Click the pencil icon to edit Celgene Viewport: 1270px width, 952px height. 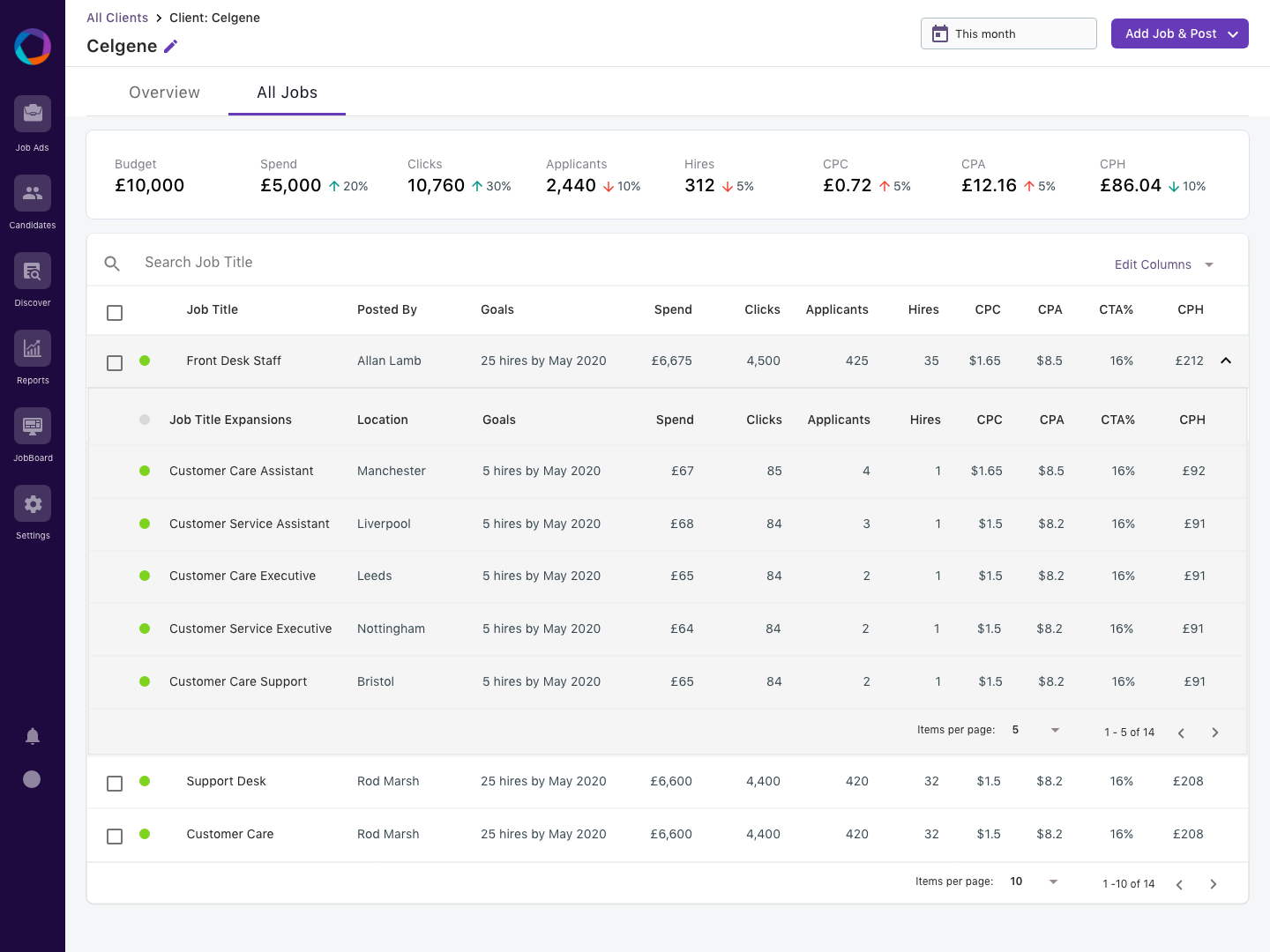click(x=171, y=47)
